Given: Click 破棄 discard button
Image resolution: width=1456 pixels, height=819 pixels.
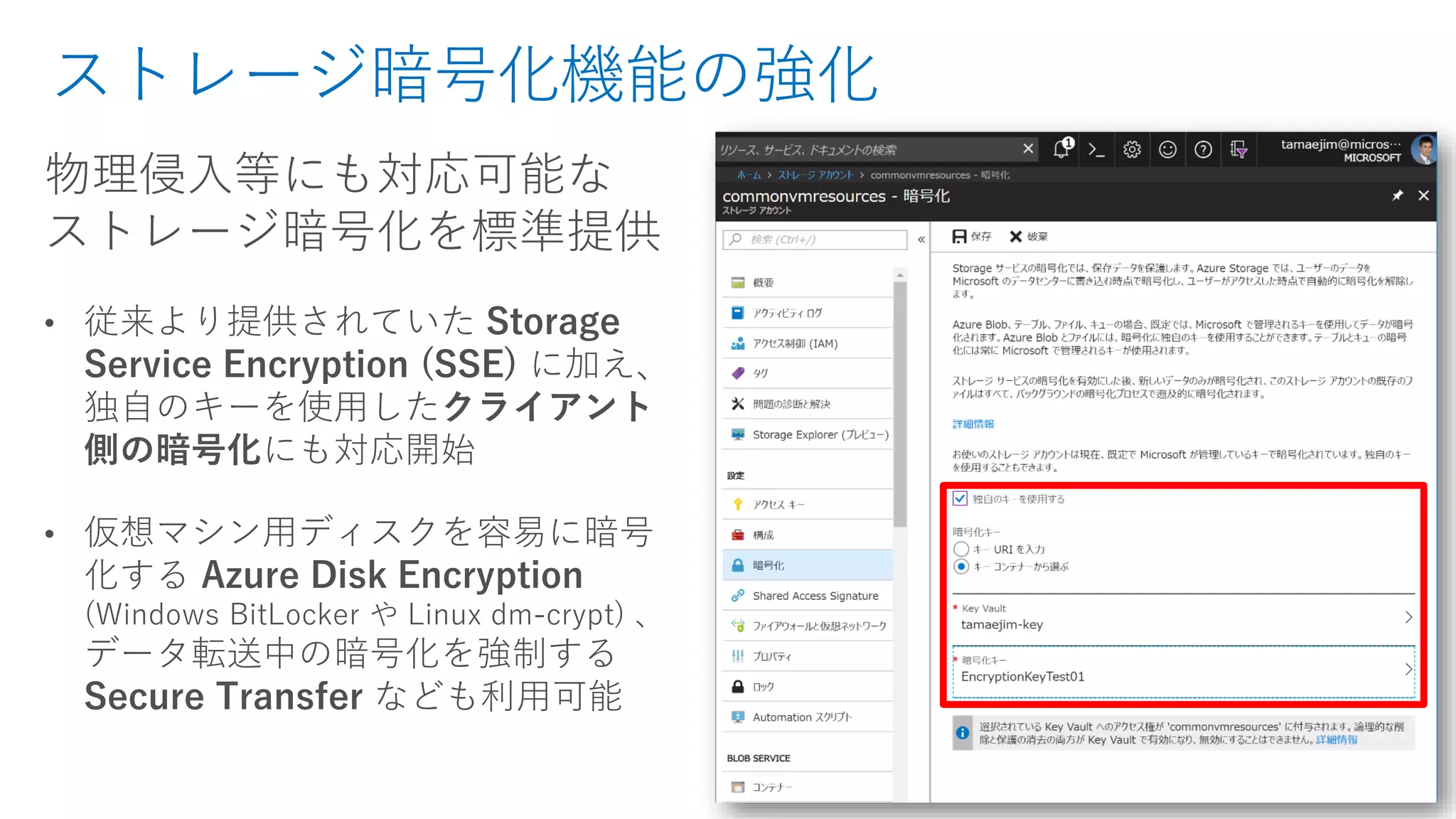Looking at the screenshot, I should tap(1029, 237).
